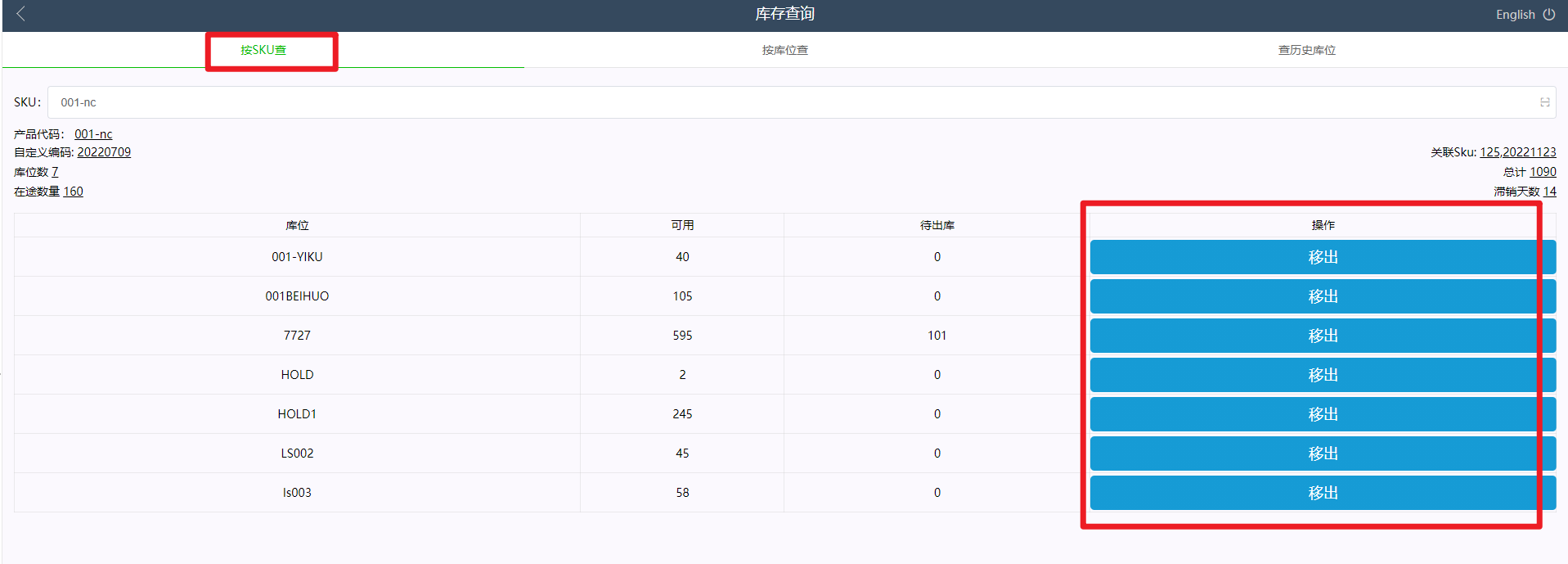Viewport: 1568px width, 564px height.
Task: Switch language to English
Action: pyautogui.click(x=1515, y=15)
